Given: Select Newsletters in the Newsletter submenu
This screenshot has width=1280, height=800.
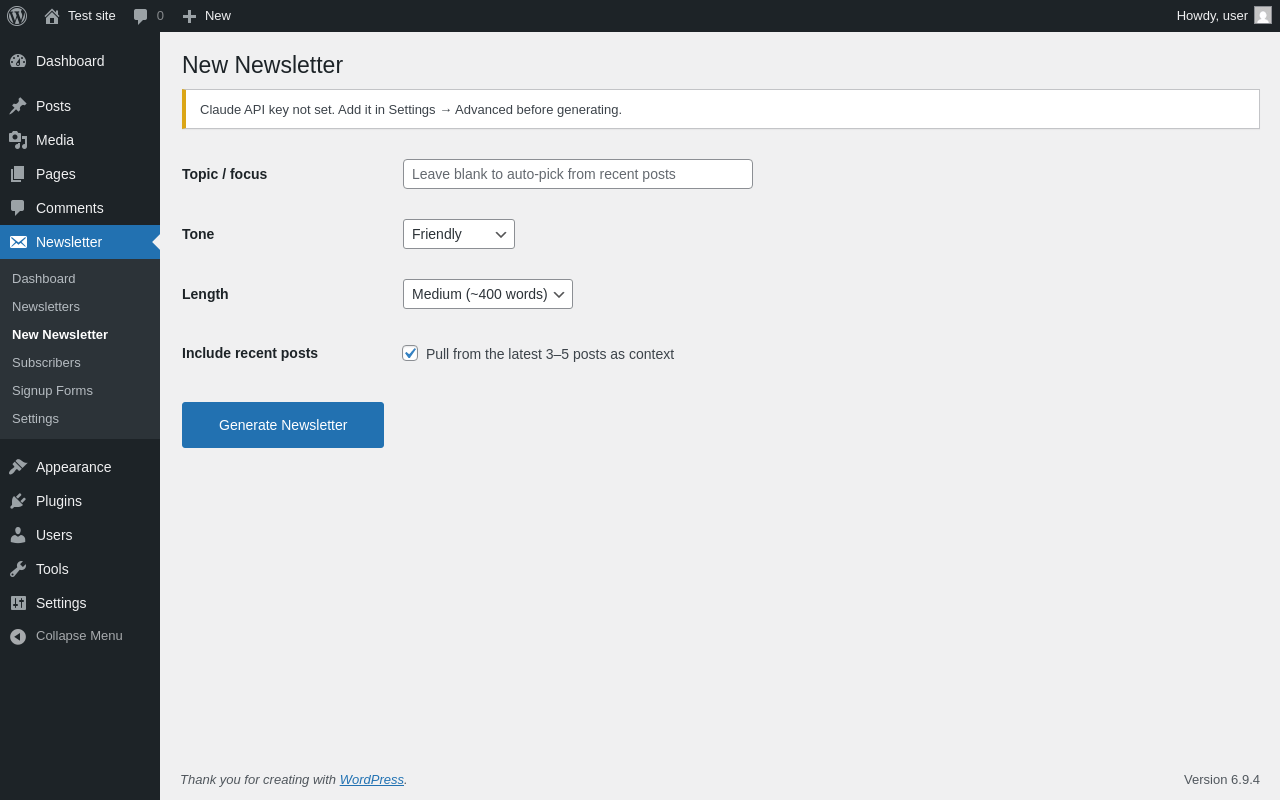Looking at the screenshot, I should click(x=46, y=307).
